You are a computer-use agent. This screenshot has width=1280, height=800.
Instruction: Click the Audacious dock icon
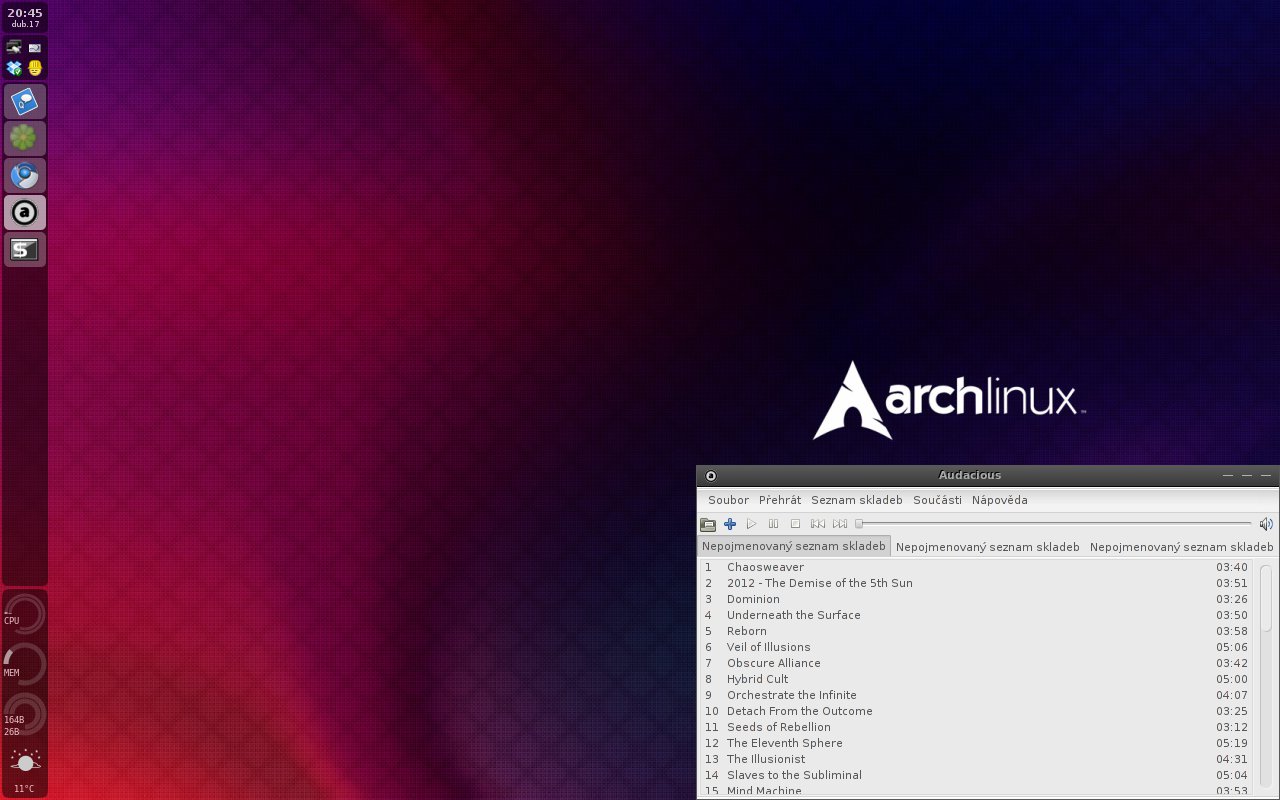tap(25, 212)
